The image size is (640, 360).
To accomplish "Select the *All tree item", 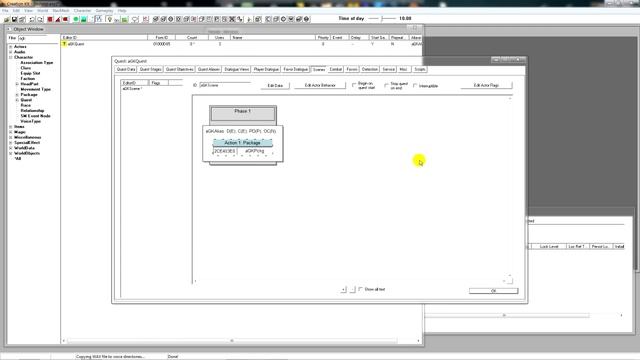I will click(18, 159).
